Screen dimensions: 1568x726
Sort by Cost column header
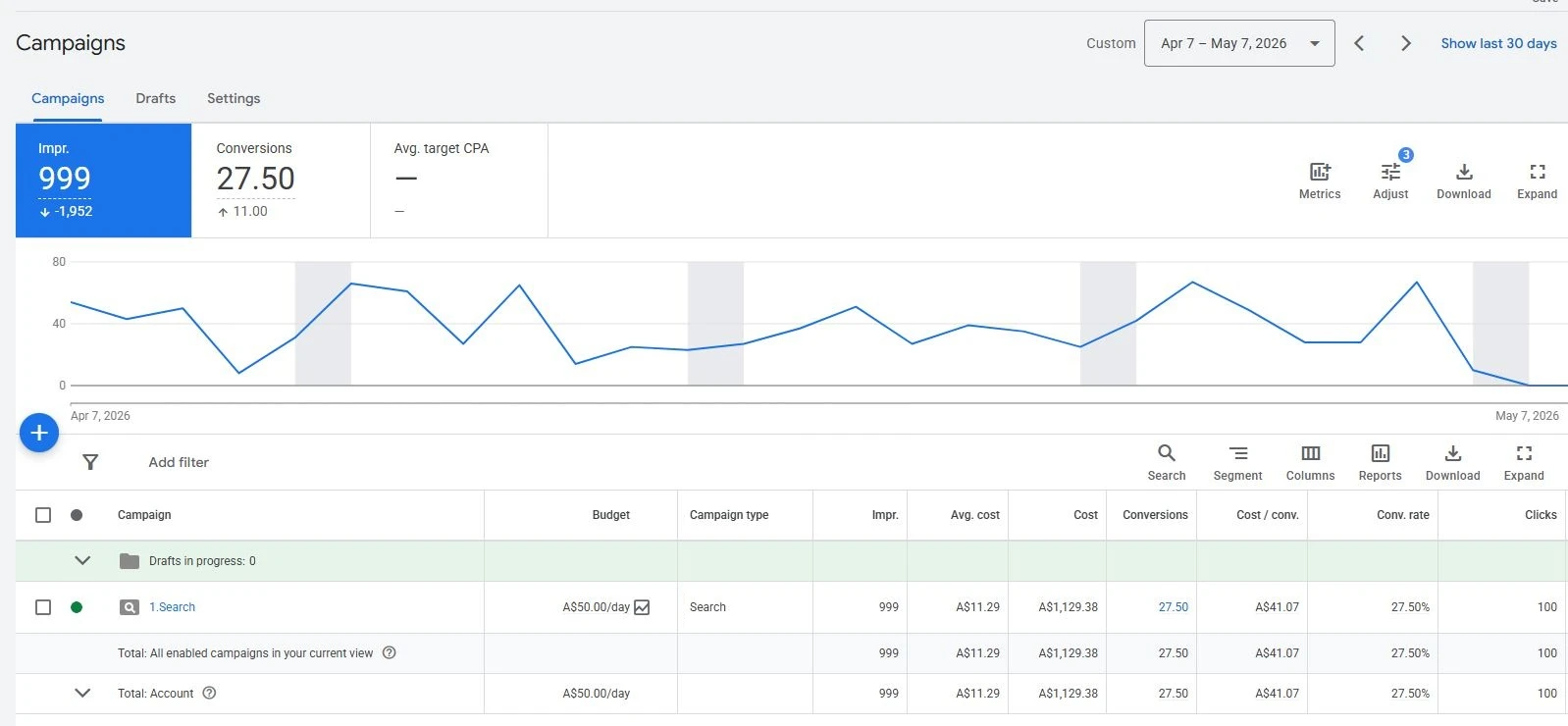click(x=1085, y=515)
